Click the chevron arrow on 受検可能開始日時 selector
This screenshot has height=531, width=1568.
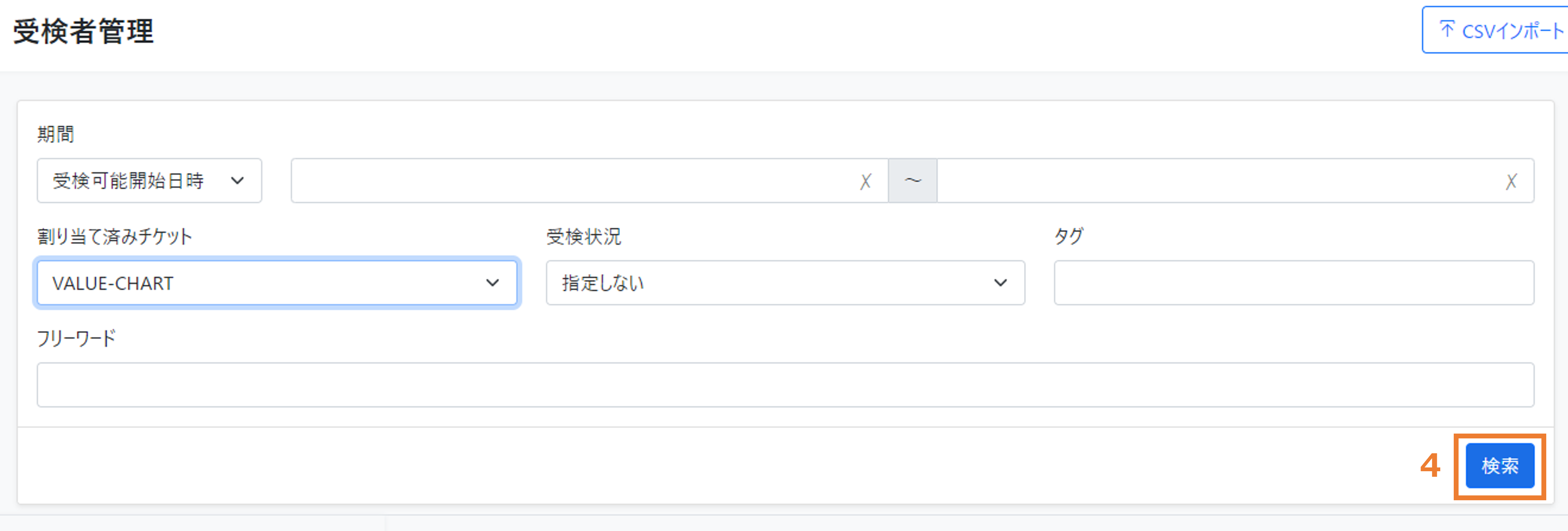click(x=238, y=180)
